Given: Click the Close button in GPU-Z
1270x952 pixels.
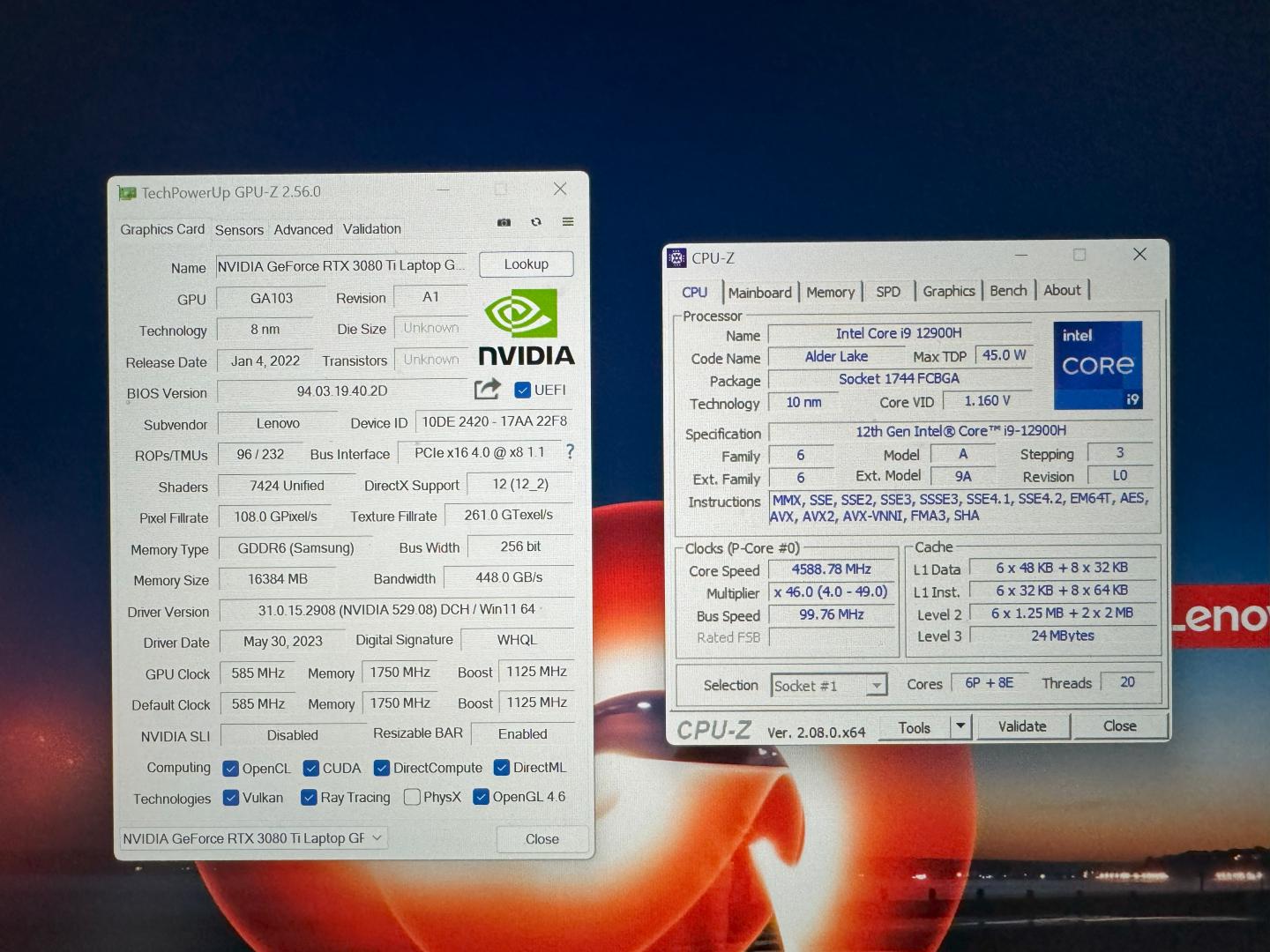Looking at the screenshot, I should coord(542,838).
